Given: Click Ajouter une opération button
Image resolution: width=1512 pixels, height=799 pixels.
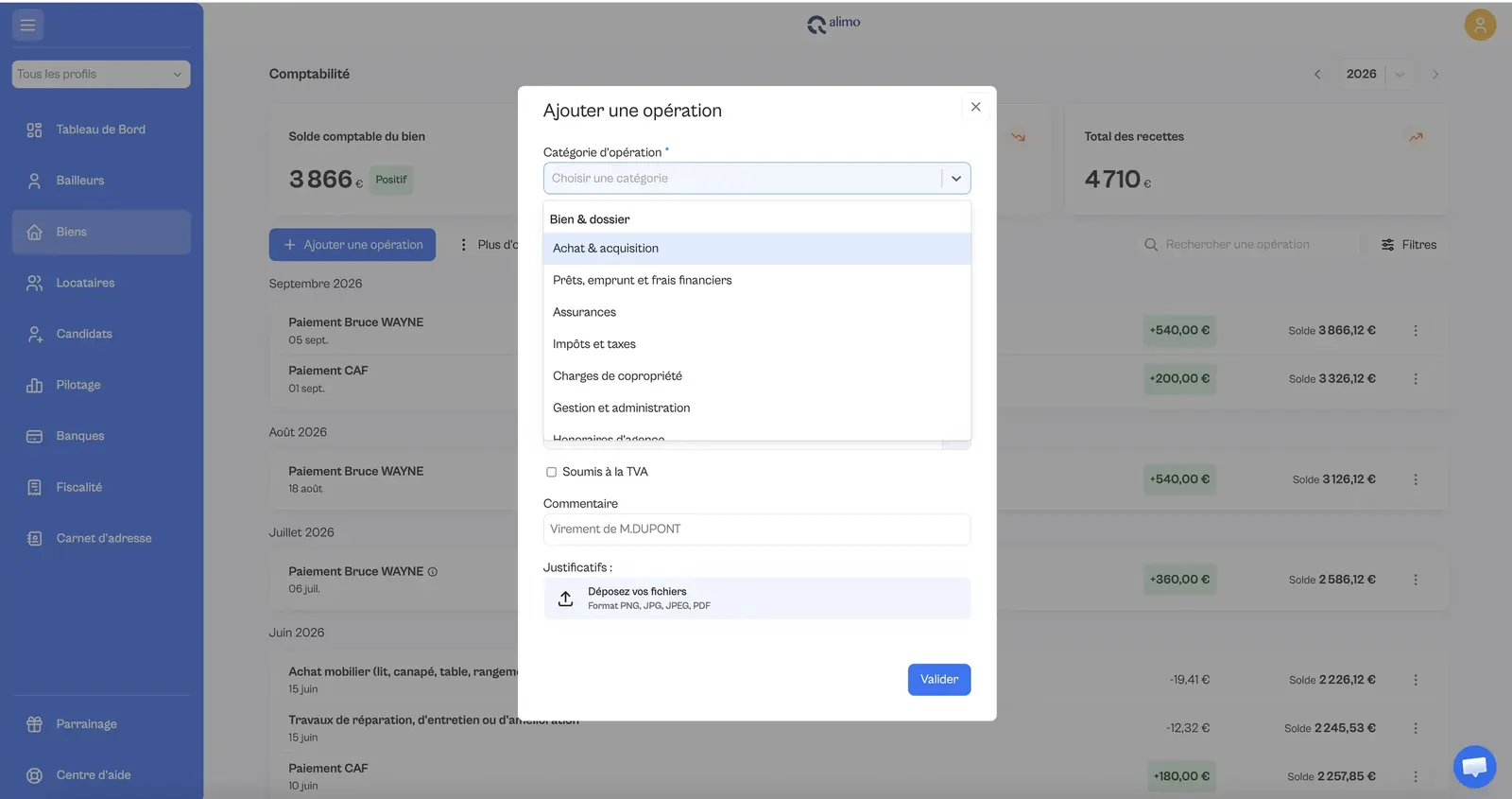Looking at the screenshot, I should (x=352, y=245).
